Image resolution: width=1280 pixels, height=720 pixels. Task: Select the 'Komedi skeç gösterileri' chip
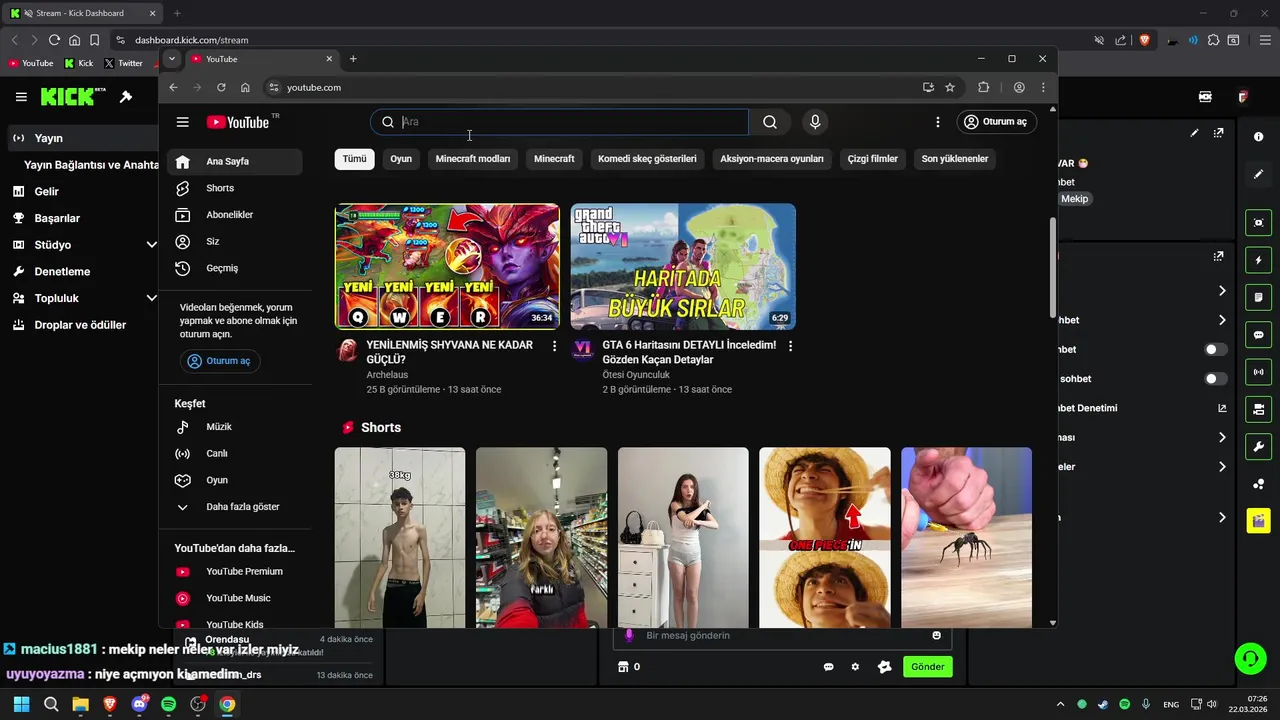pyautogui.click(x=647, y=159)
